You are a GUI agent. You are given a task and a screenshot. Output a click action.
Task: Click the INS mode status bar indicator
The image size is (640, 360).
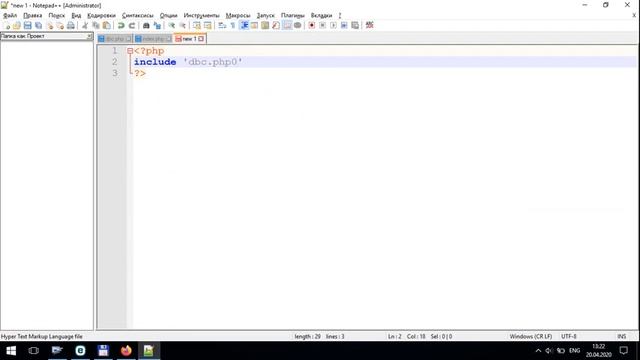coord(622,337)
